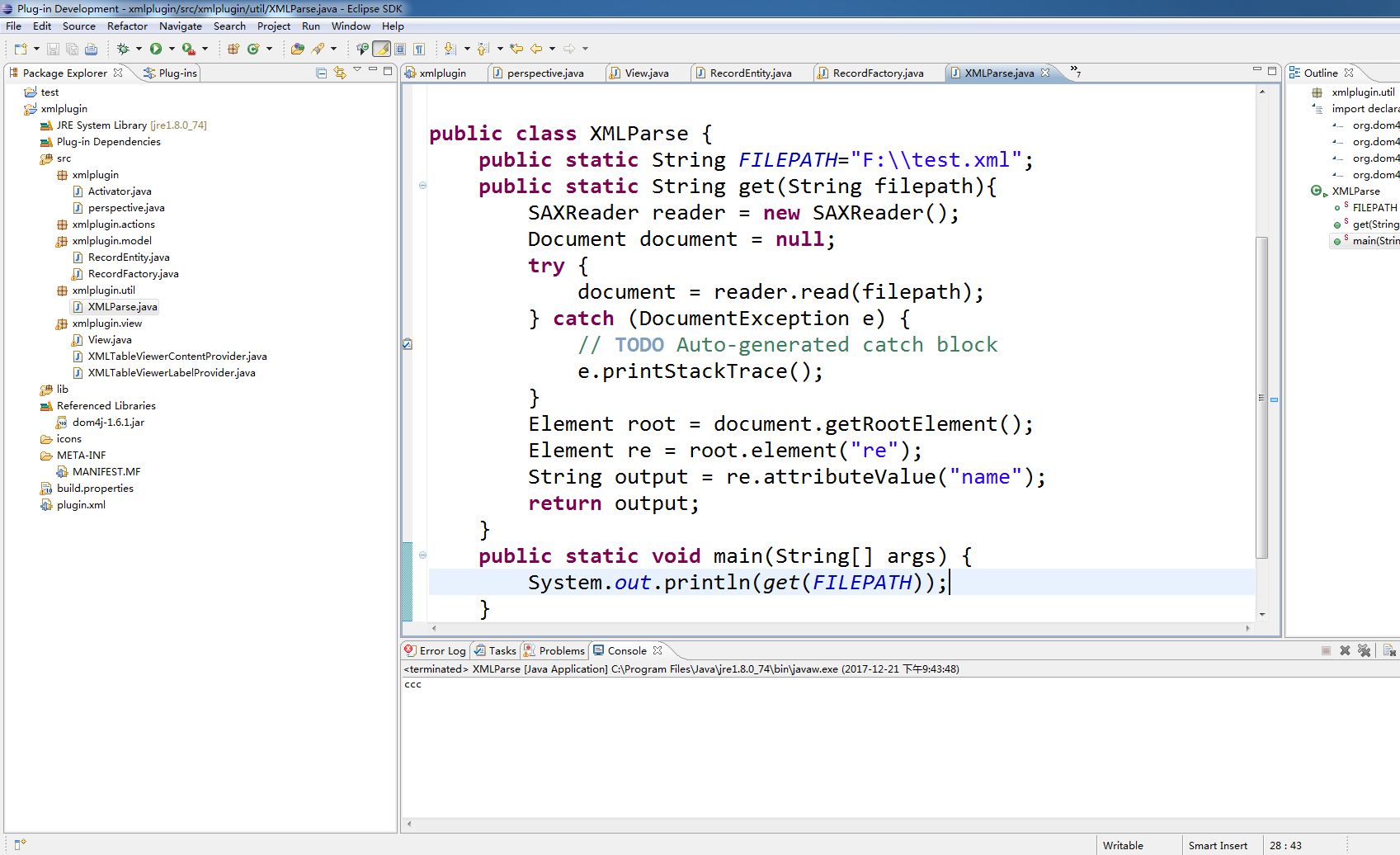Click the Next Annotation arrow icon

450,49
